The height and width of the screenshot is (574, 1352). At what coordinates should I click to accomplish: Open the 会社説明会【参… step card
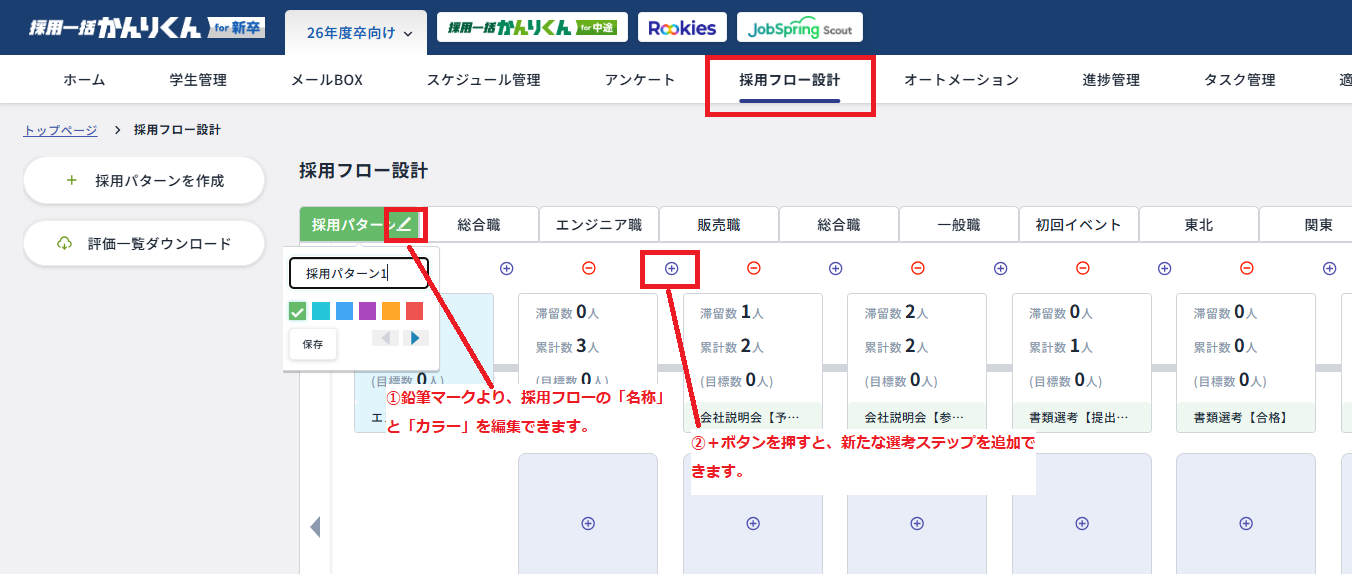[917, 363]
